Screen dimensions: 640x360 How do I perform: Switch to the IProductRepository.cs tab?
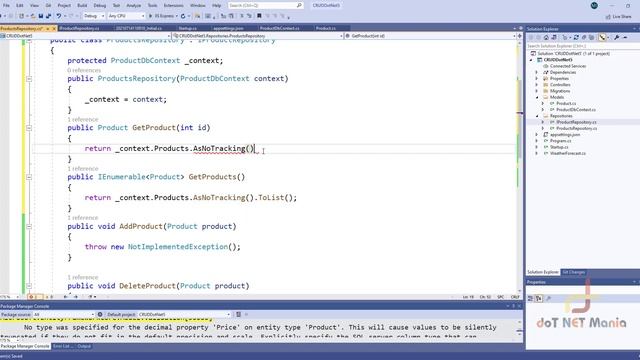79,28
